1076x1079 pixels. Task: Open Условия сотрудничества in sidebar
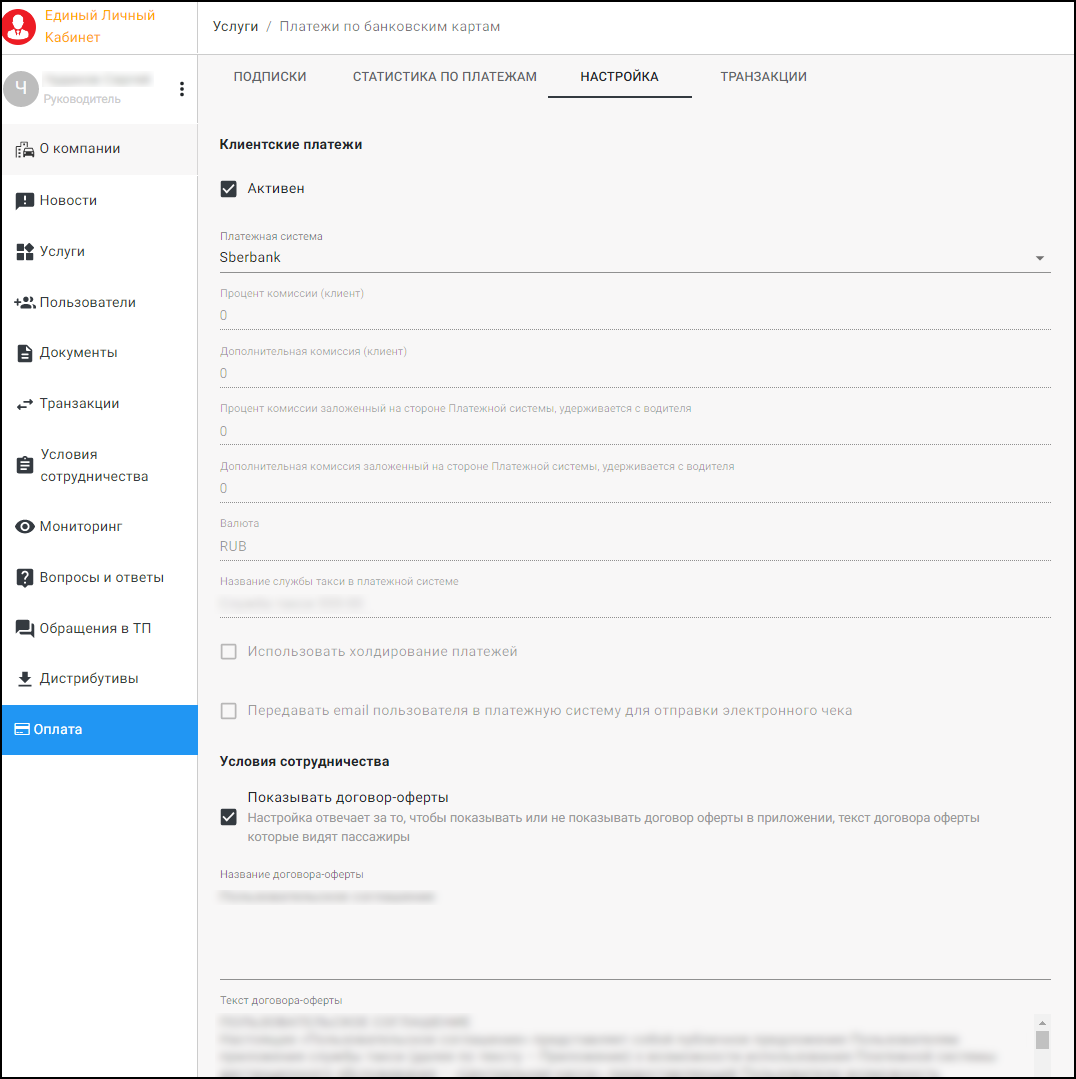click(94, 465)
